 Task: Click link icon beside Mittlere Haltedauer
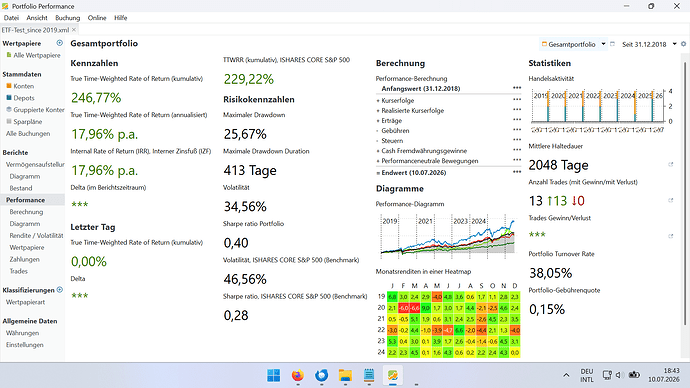pos(671,165)
